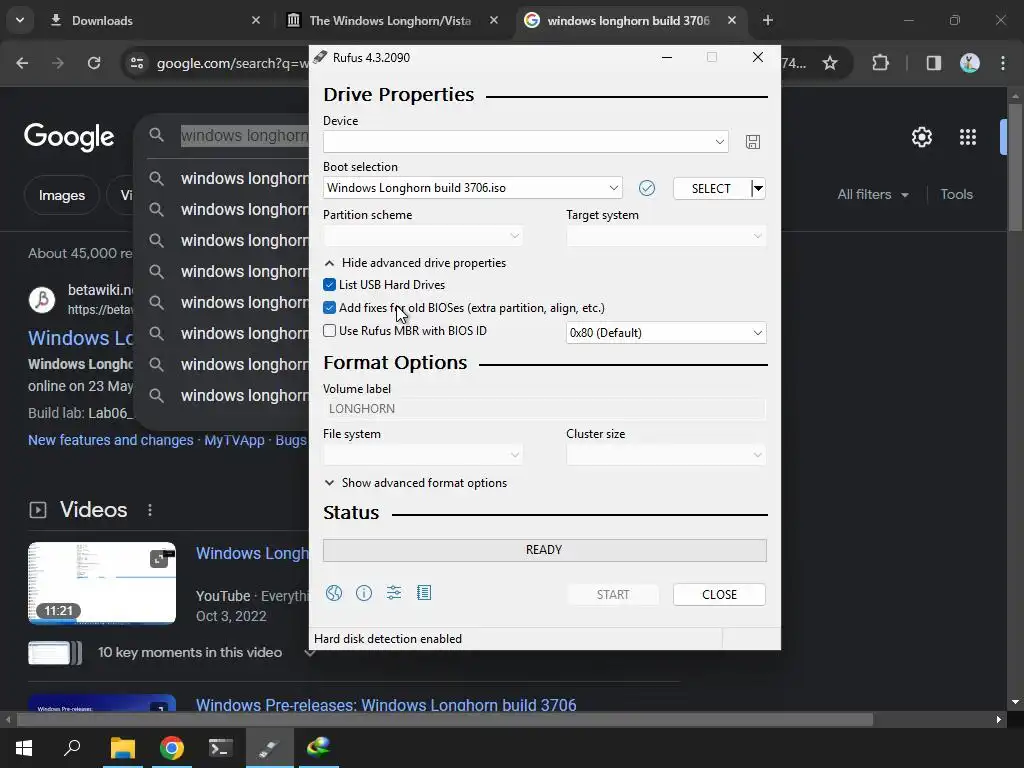Close the Downloads tab
1024x768 pixels.
pyautogui.click(x=256, y=20)
